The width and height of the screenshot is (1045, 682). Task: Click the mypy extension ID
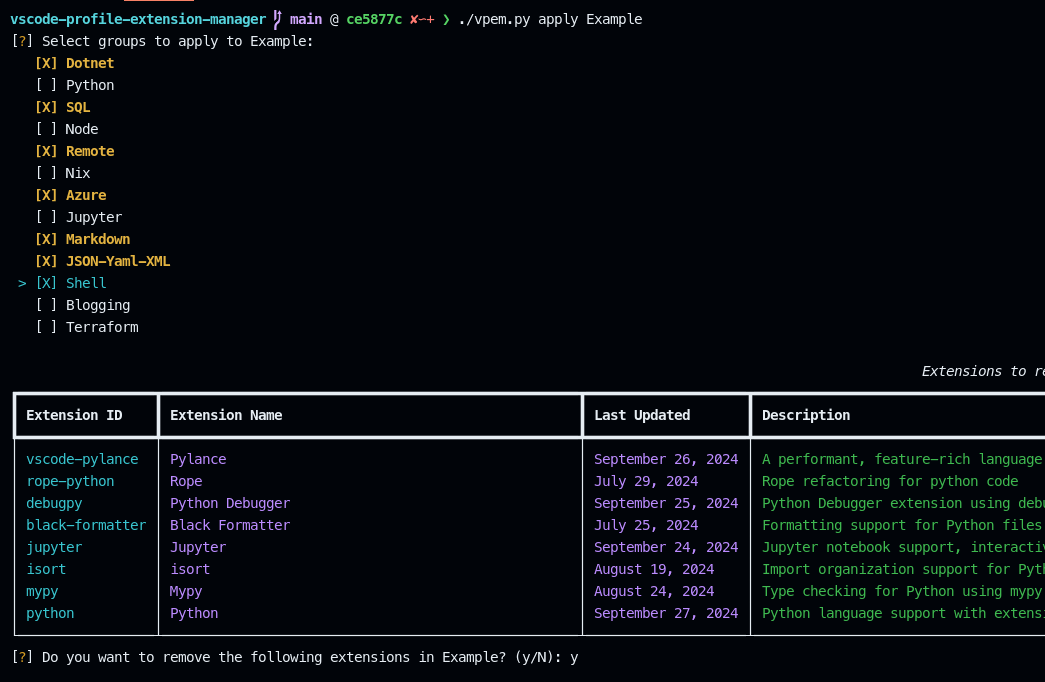point(42,591)
